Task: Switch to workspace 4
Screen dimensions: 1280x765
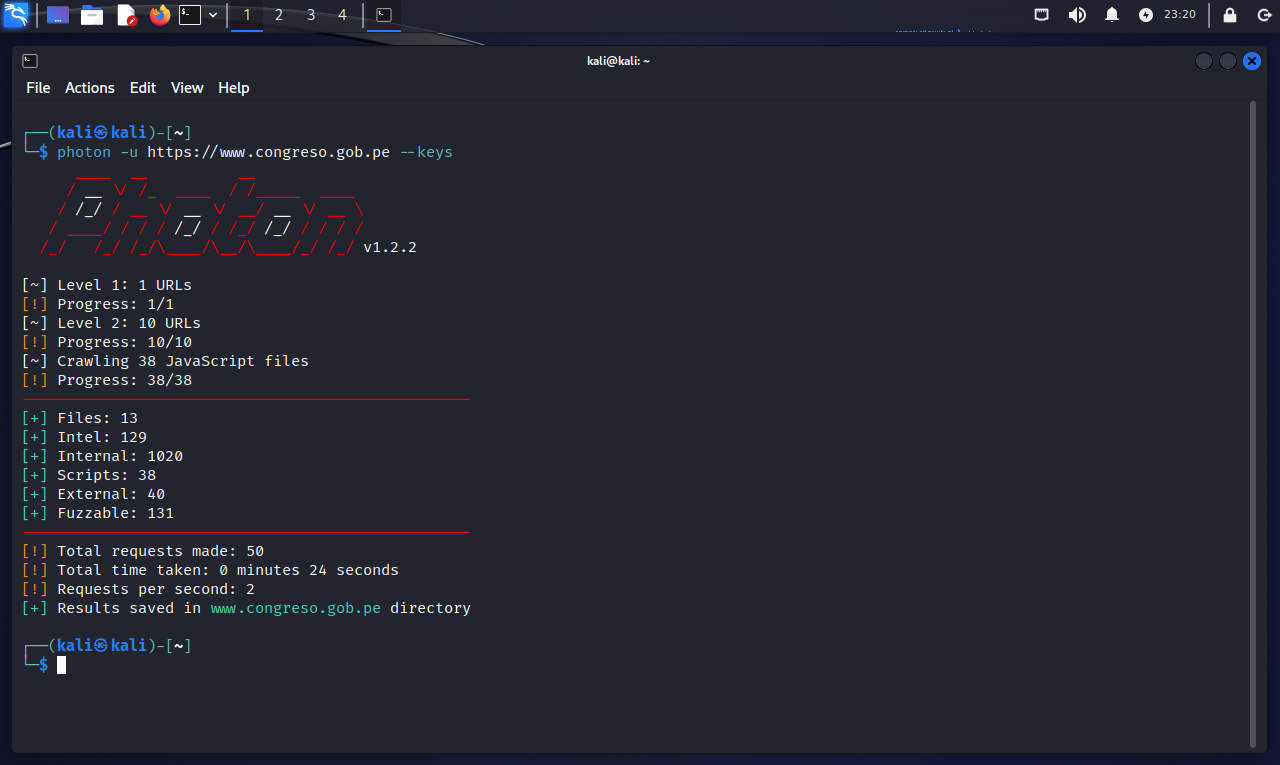Action: 343,15
